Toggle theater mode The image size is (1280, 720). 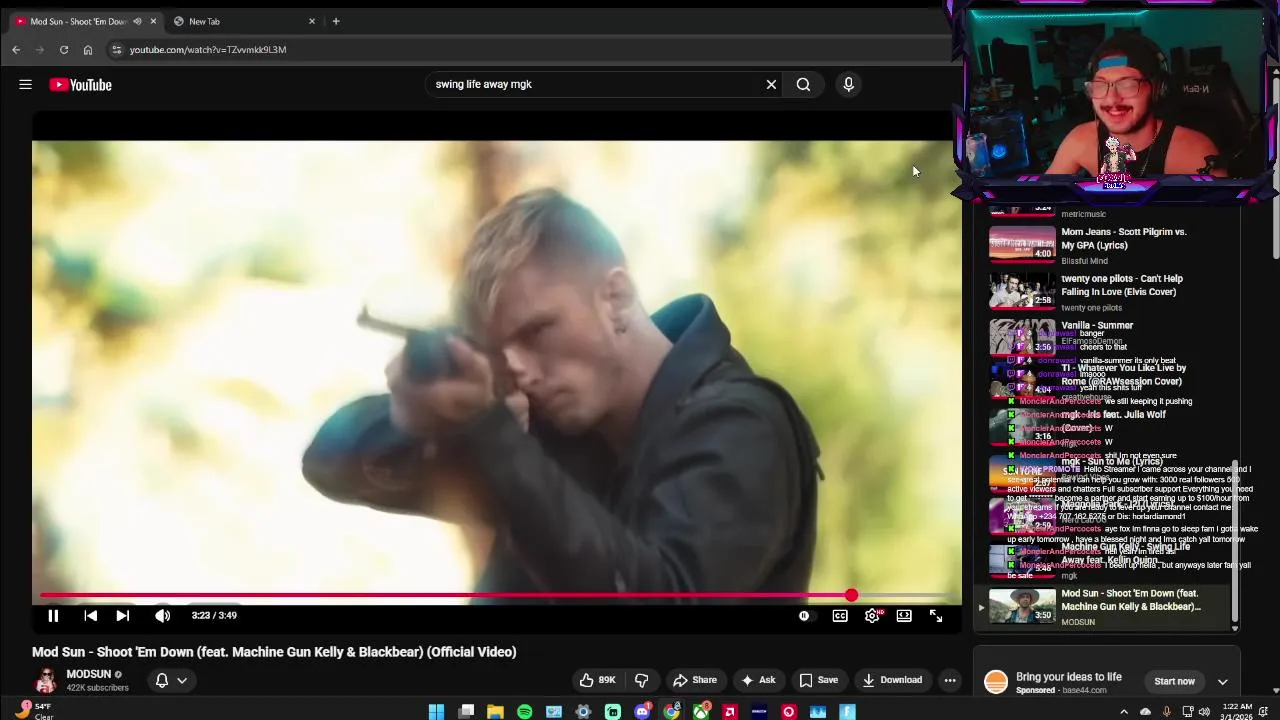(x=904, y=616)
